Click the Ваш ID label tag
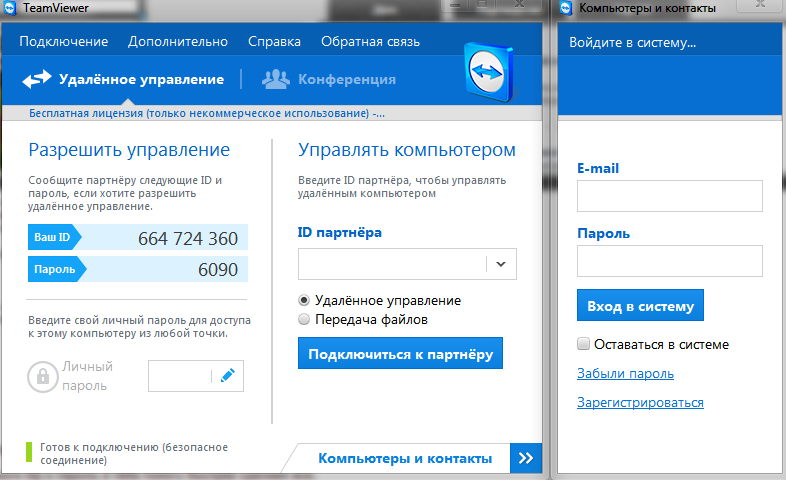 click(54, 237)
